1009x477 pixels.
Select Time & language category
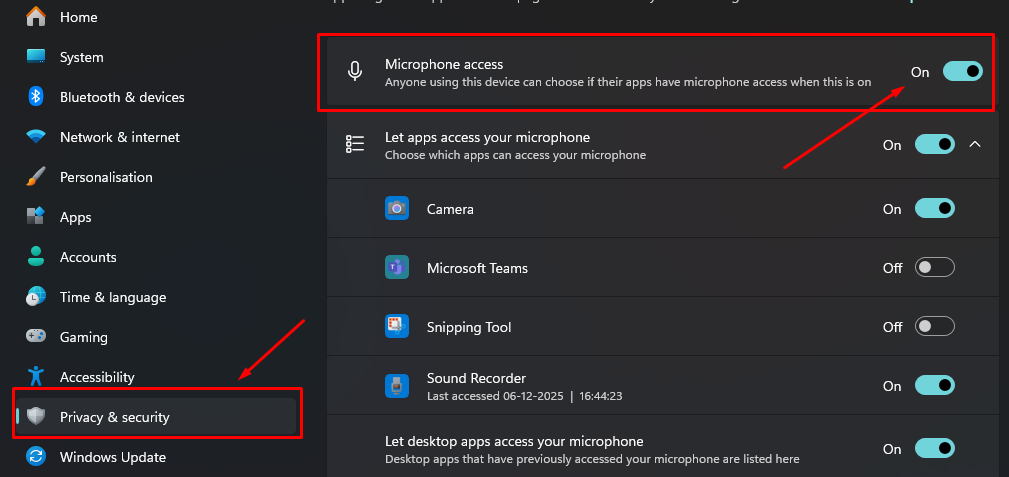(x=113, y=297)
